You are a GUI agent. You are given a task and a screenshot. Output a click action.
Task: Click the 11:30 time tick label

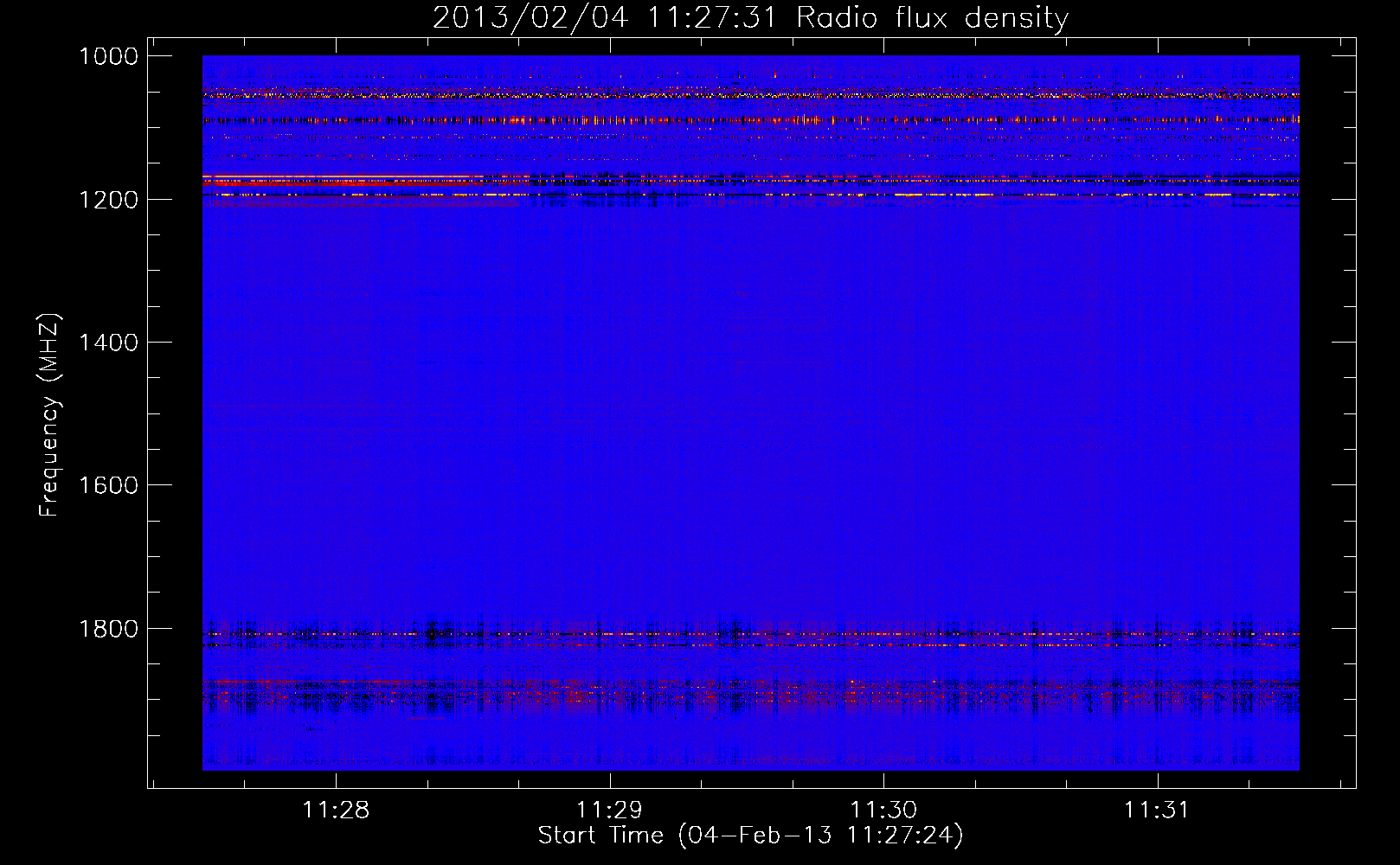click(883, 810)
